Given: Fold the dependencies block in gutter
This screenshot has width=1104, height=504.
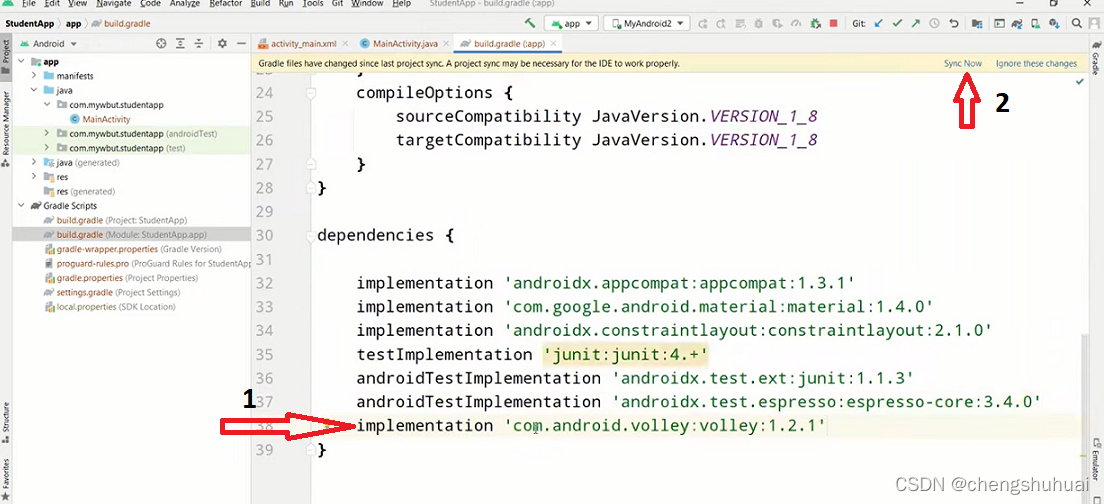Looking at the screenshot, I should (x=309, y=236).
